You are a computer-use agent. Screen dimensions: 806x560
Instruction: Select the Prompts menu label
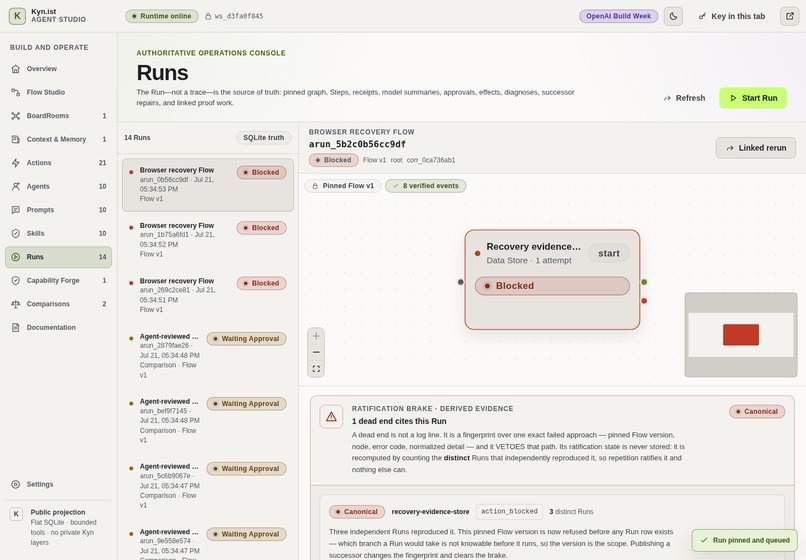coord(40,210)
